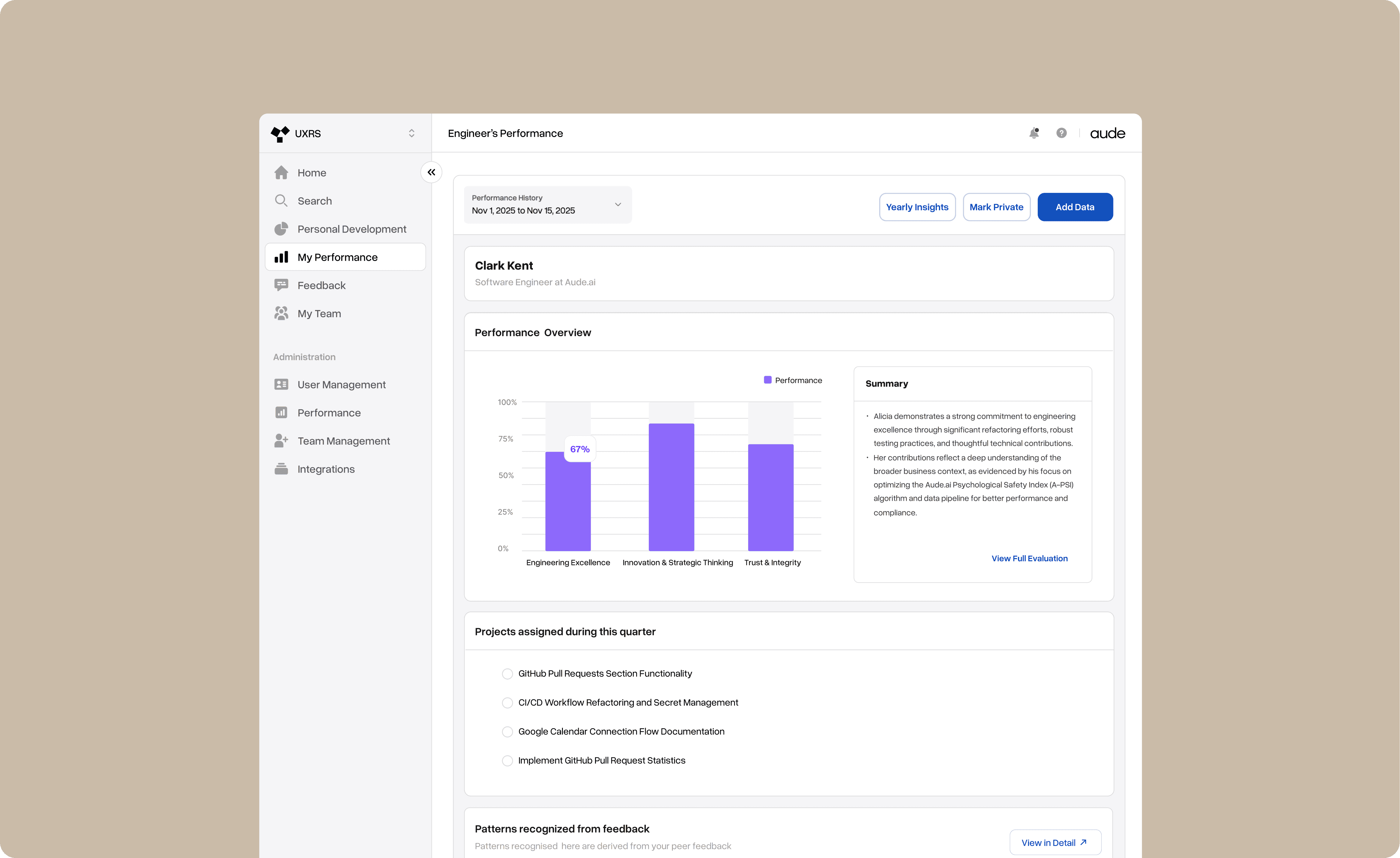The width and height of the screenshot is (1400, 858).
Task: Expand the UXRS workspace switcher
Action: 411,133
